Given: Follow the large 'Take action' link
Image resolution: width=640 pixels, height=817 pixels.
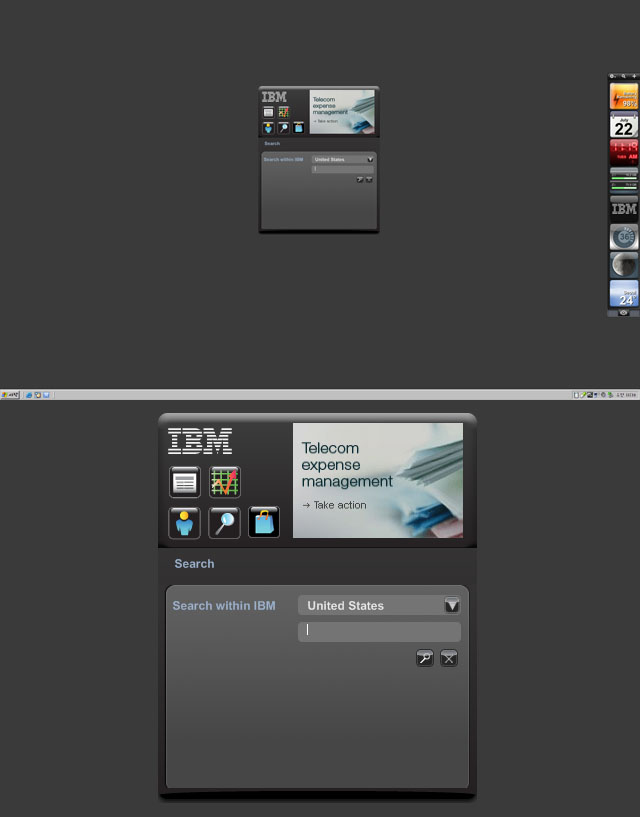Looking at the screenshot, I should click(x=335, y=505).
